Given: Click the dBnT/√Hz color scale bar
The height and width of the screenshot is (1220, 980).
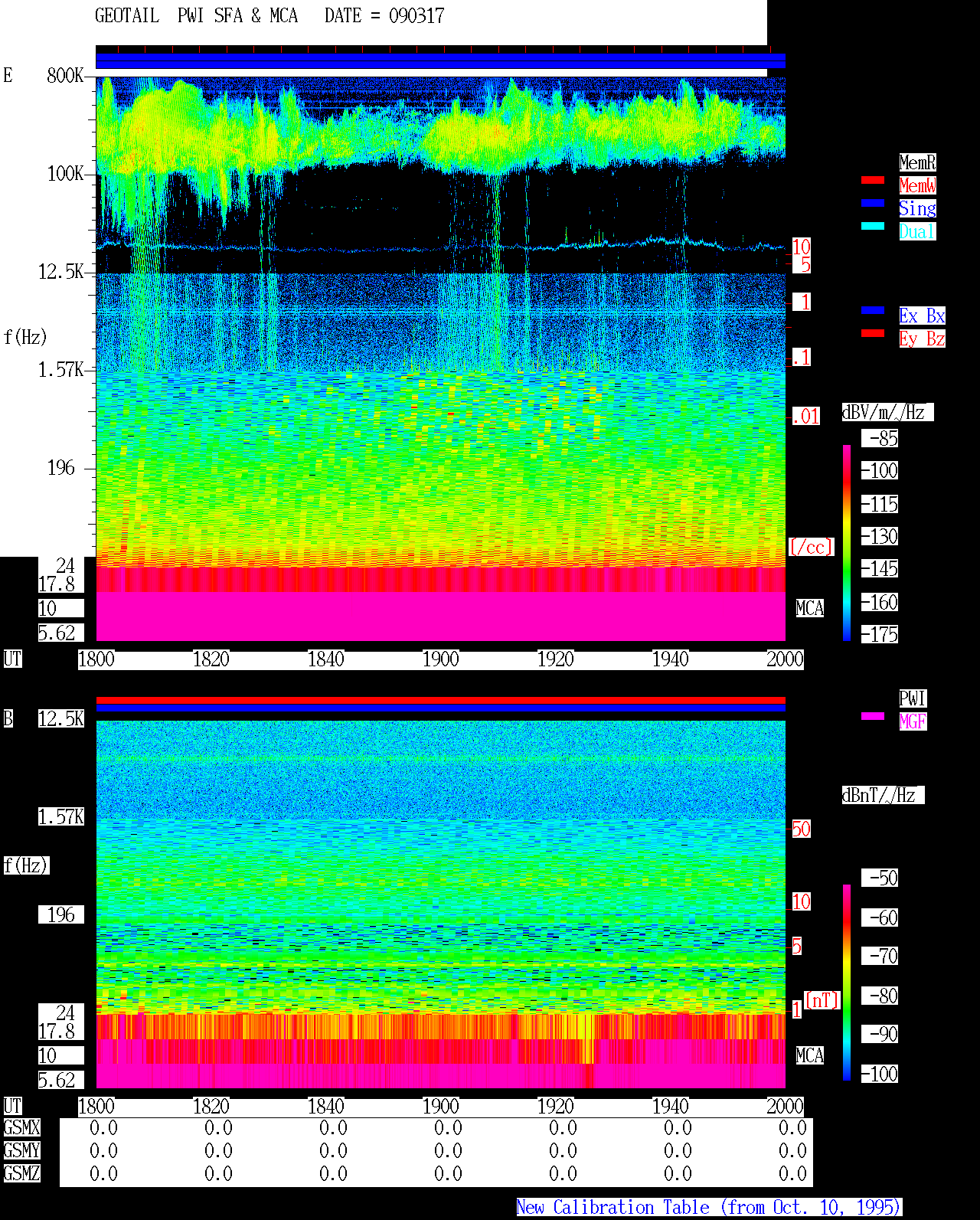Looking at the screenshot, I should click(847, 983).
